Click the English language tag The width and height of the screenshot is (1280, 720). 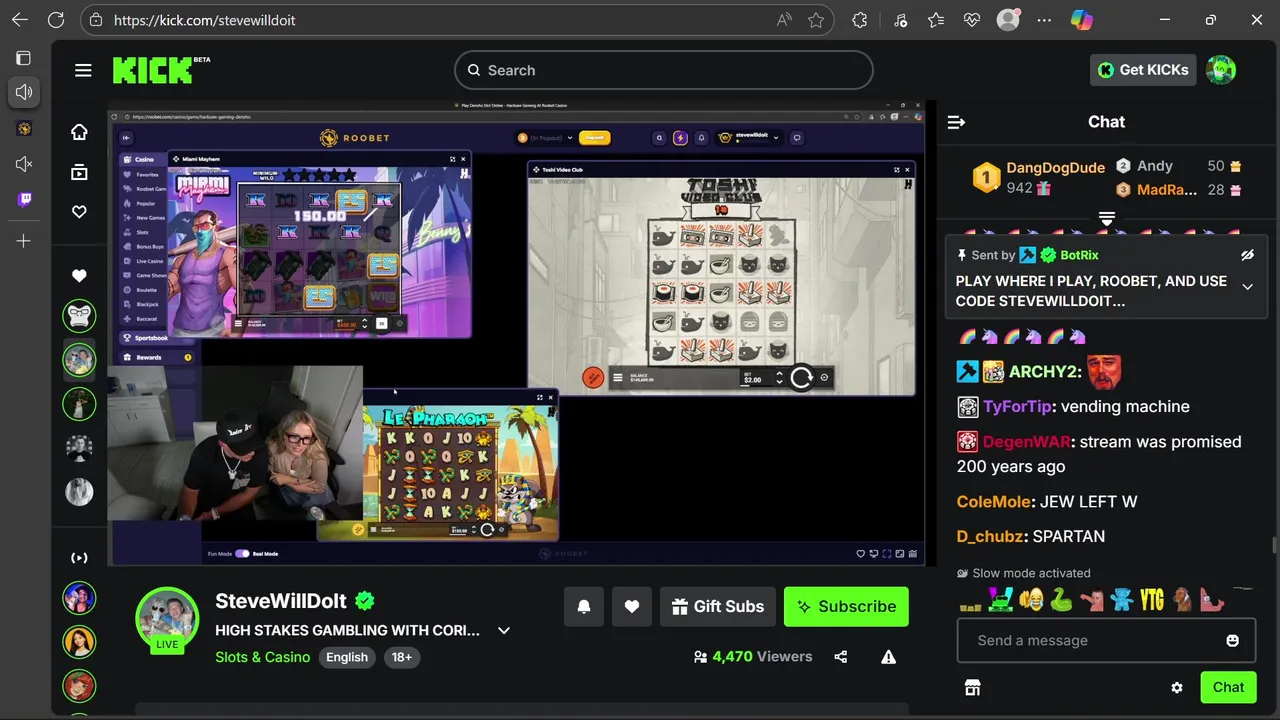point(347,657)
